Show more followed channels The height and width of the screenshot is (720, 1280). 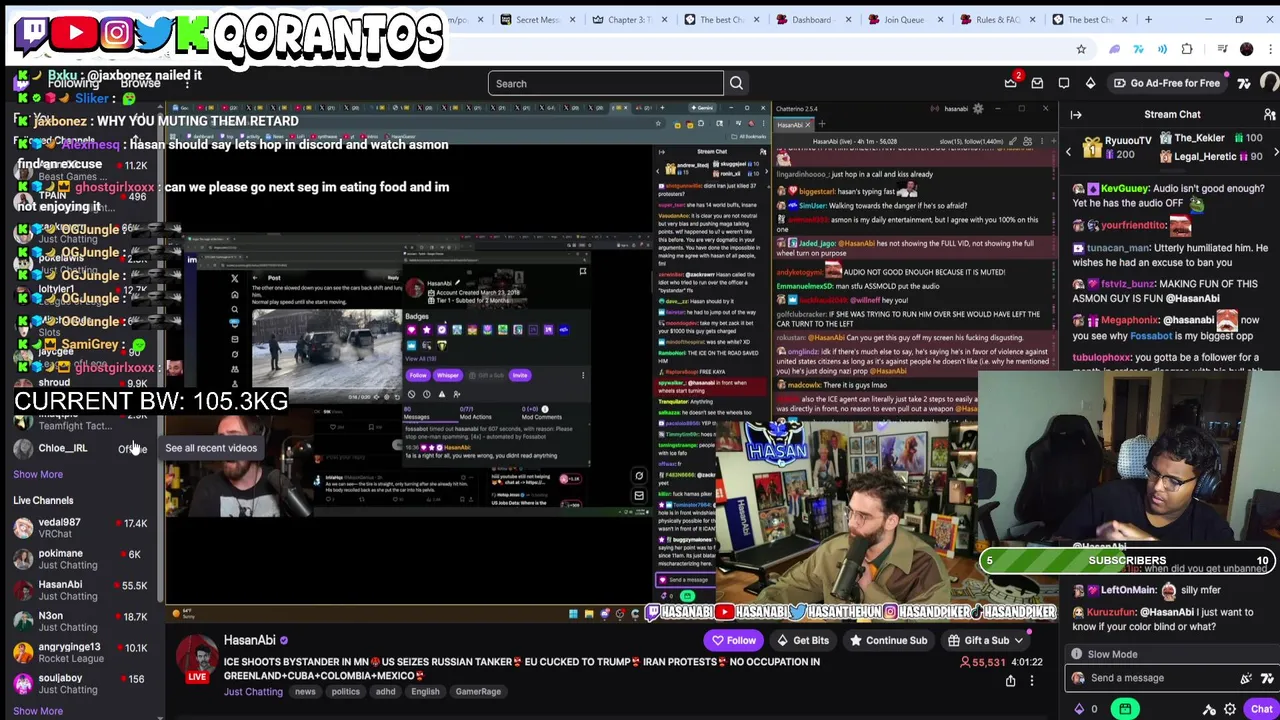coord(38,474)
